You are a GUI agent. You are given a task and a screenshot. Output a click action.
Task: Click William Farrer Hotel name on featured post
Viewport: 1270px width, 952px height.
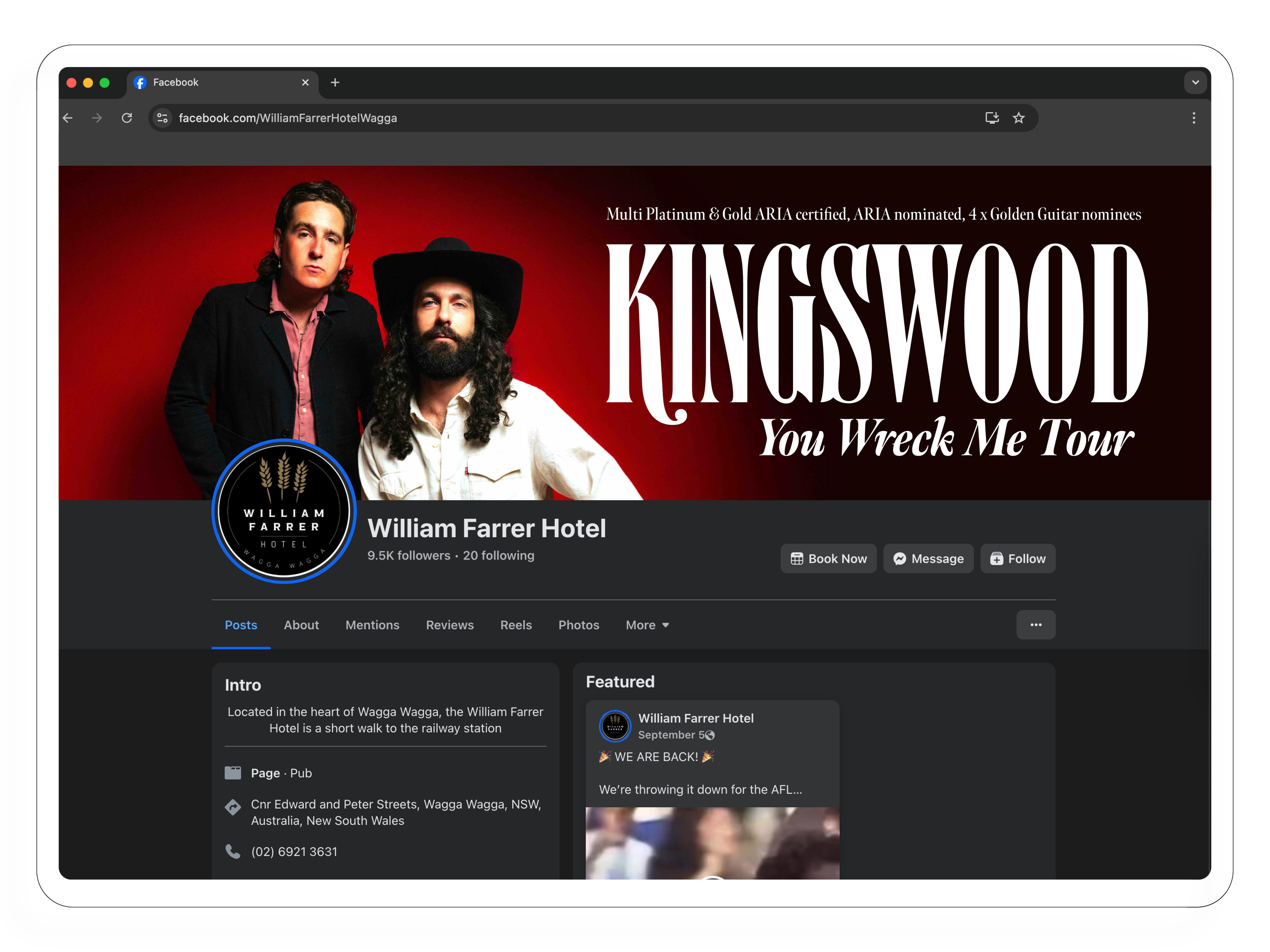(696, 718)
